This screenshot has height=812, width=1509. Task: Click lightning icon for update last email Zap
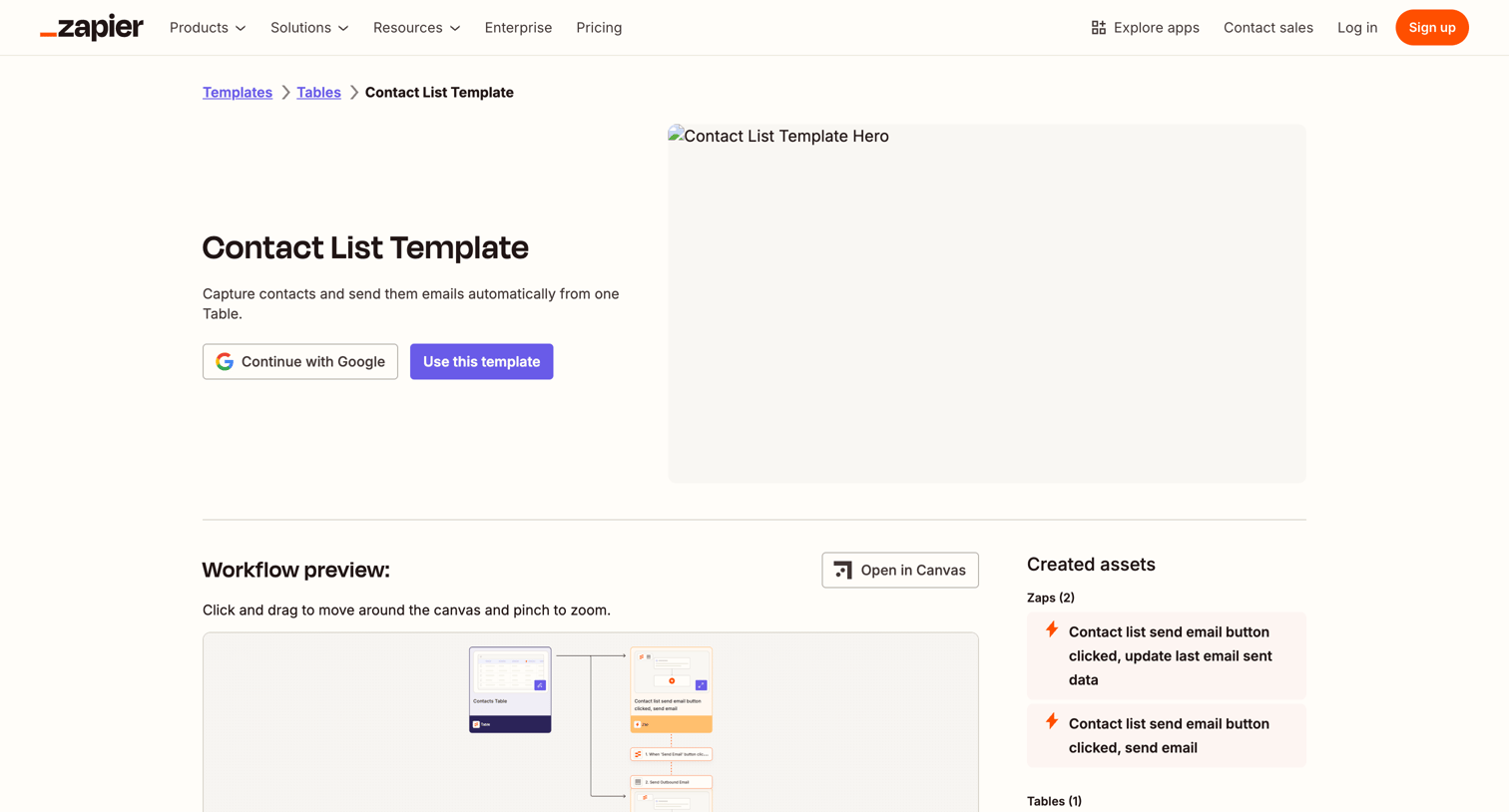[x=1052, y=629]
